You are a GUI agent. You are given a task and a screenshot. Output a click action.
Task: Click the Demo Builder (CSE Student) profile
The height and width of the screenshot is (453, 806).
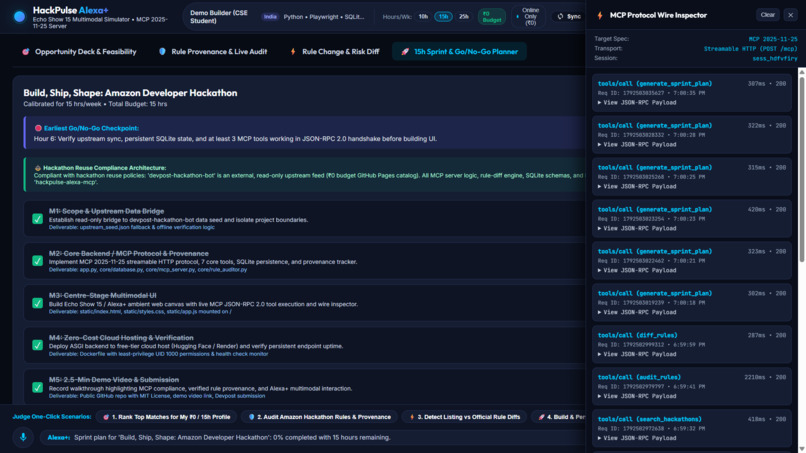[219, 16]
